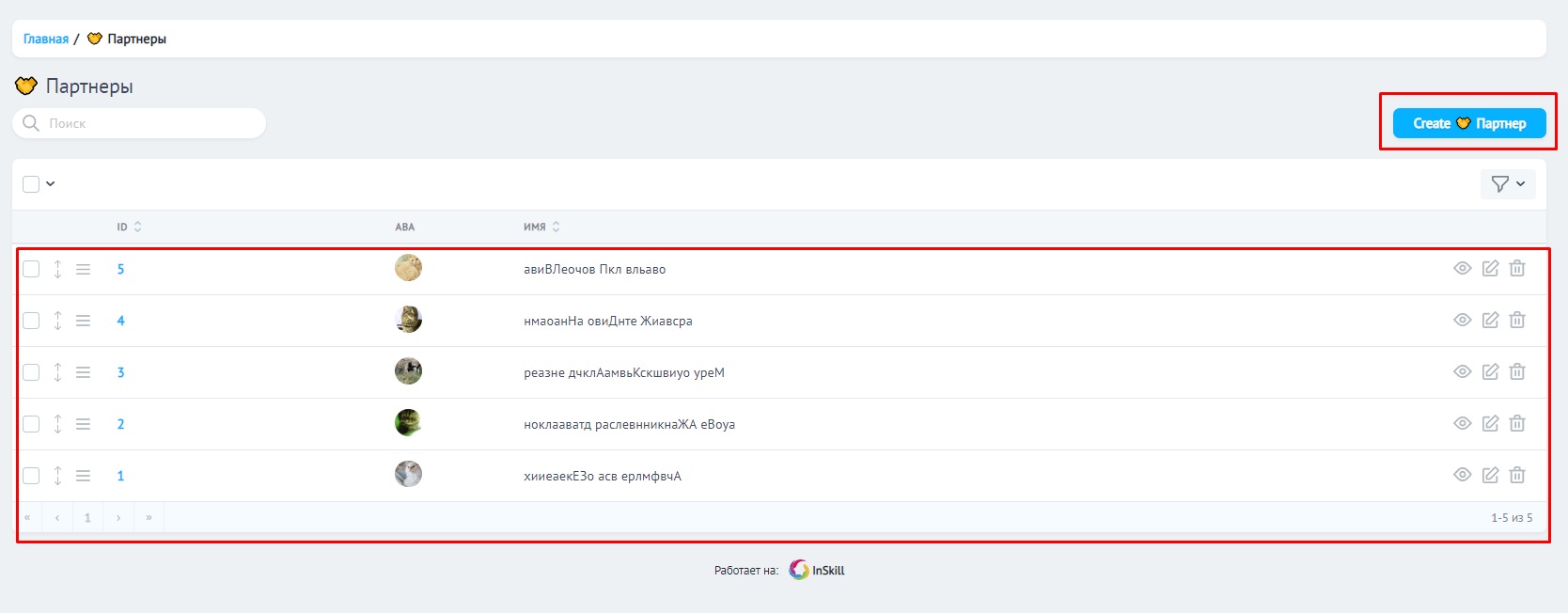
Task: Expand the filter funnel dropdown
Action: pos(1507,184)
